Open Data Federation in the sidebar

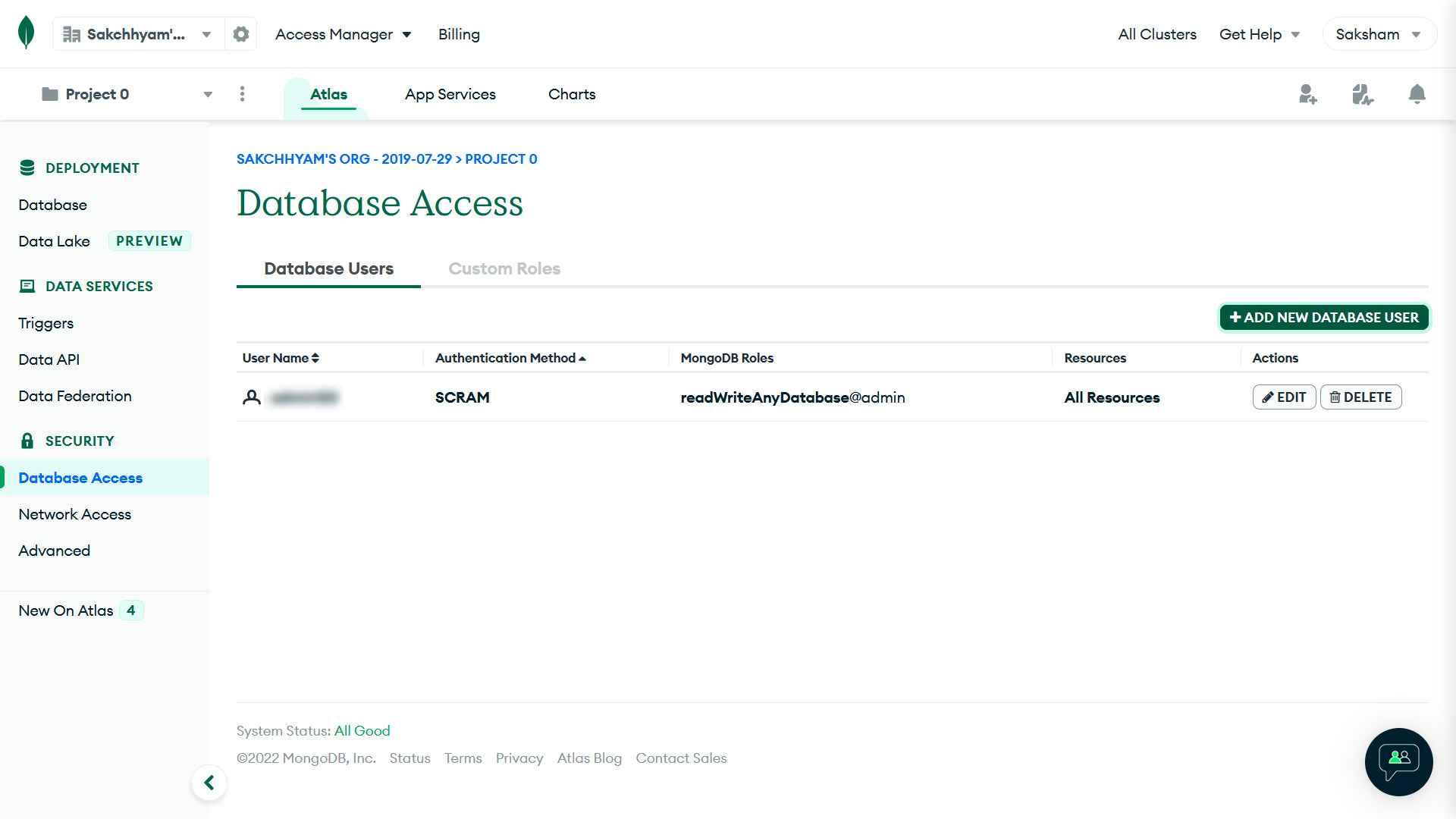(75, 396)
